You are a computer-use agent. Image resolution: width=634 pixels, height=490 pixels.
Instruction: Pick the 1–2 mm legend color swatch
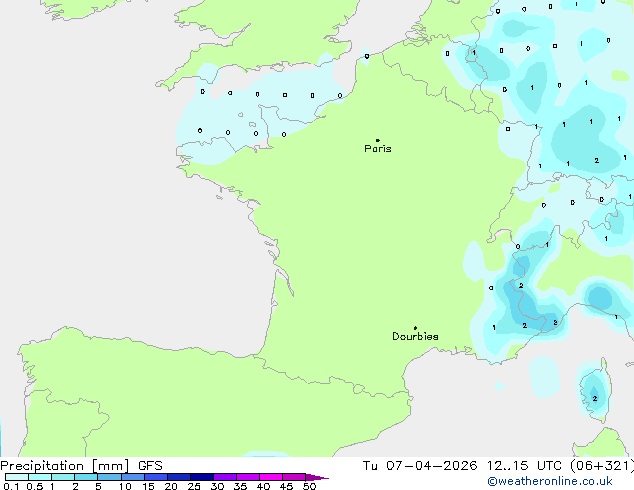(63, 477)
